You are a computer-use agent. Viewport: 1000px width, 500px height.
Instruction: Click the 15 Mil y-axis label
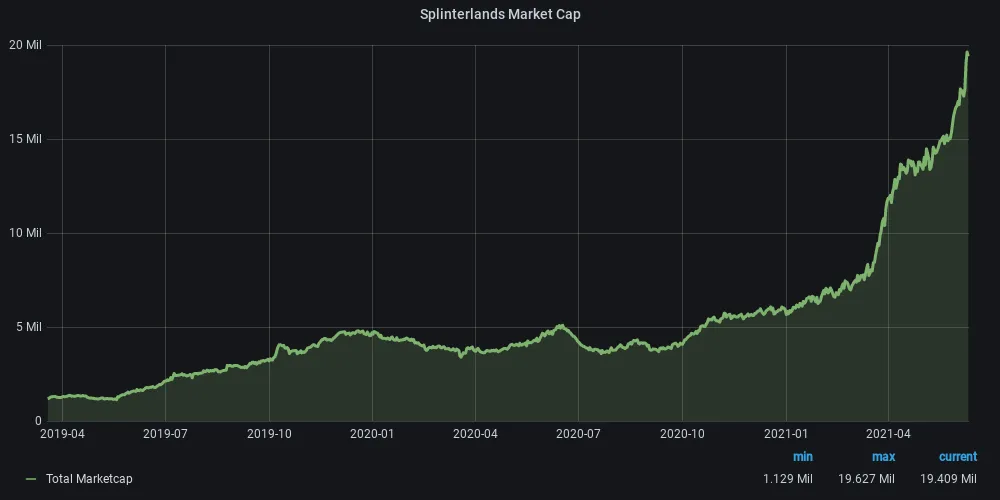tap(26, 139)
